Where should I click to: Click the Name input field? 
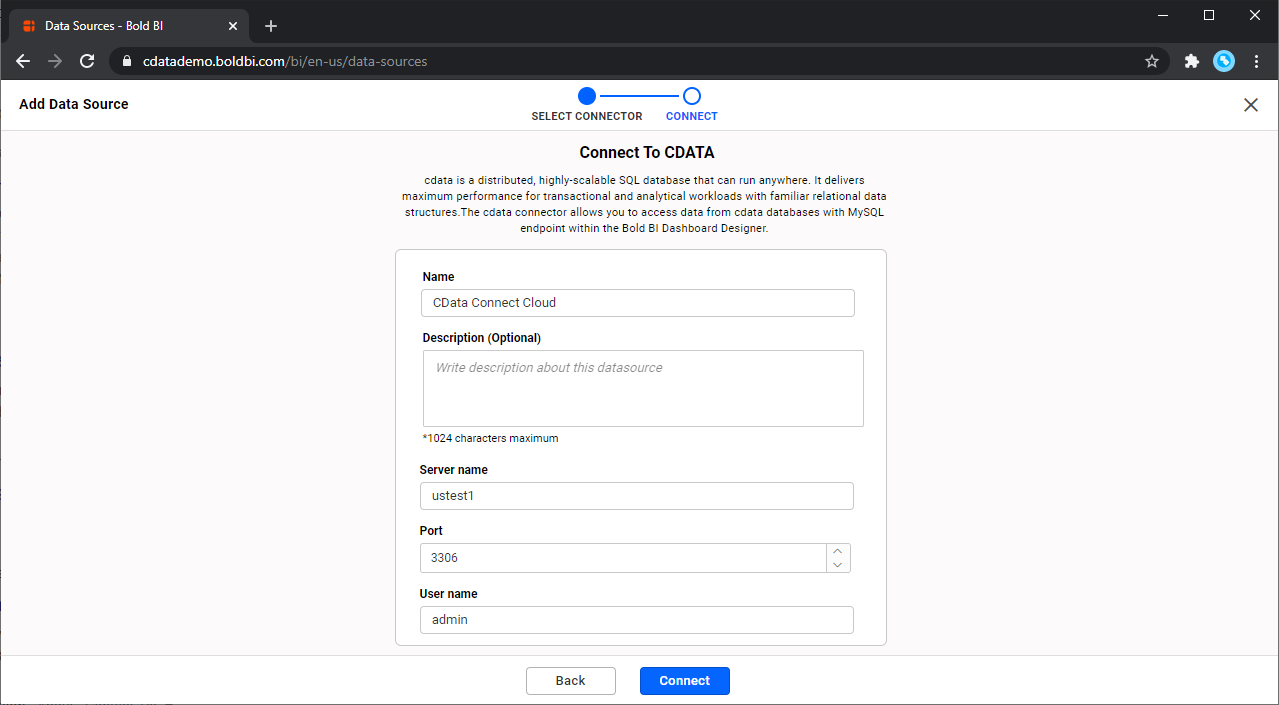pos(638,303)
